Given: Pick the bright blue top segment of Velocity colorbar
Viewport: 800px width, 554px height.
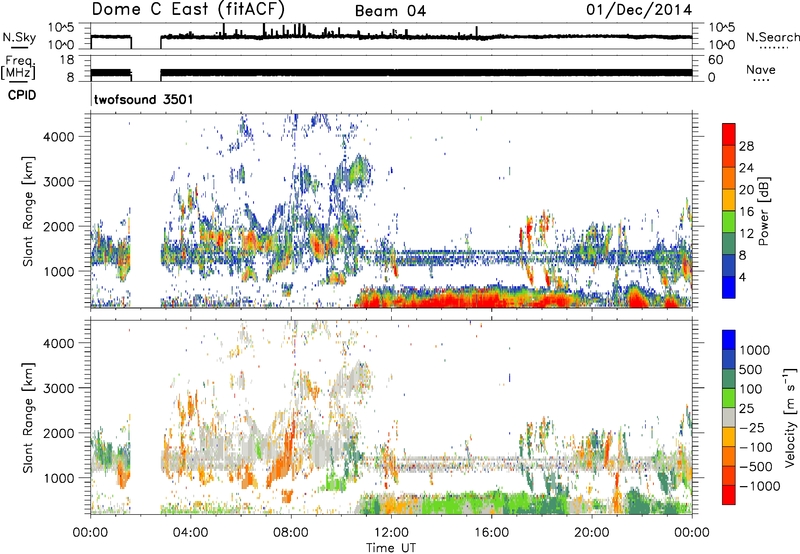Looking at the screenshot, I should pyautogui.click(x=729, y=340).
